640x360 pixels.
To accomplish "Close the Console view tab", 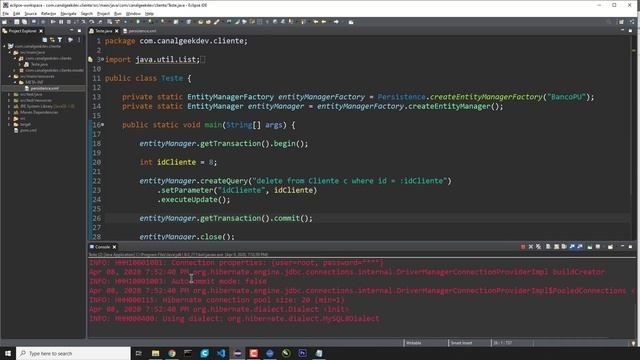I will point(114,247).
